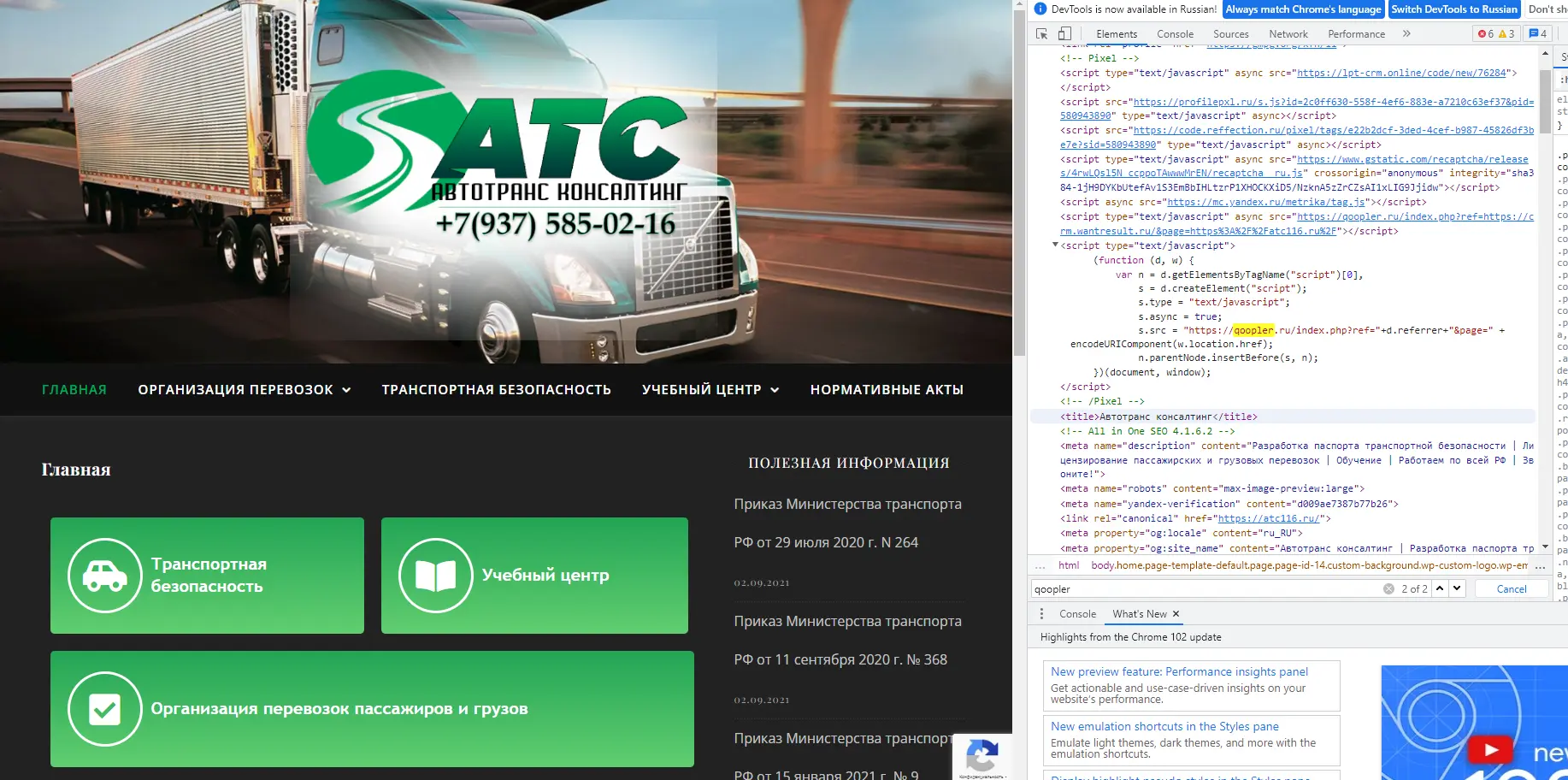Switch to the Console tab in top bar
The image size is (1568, 780).
tap(1175, 34)
